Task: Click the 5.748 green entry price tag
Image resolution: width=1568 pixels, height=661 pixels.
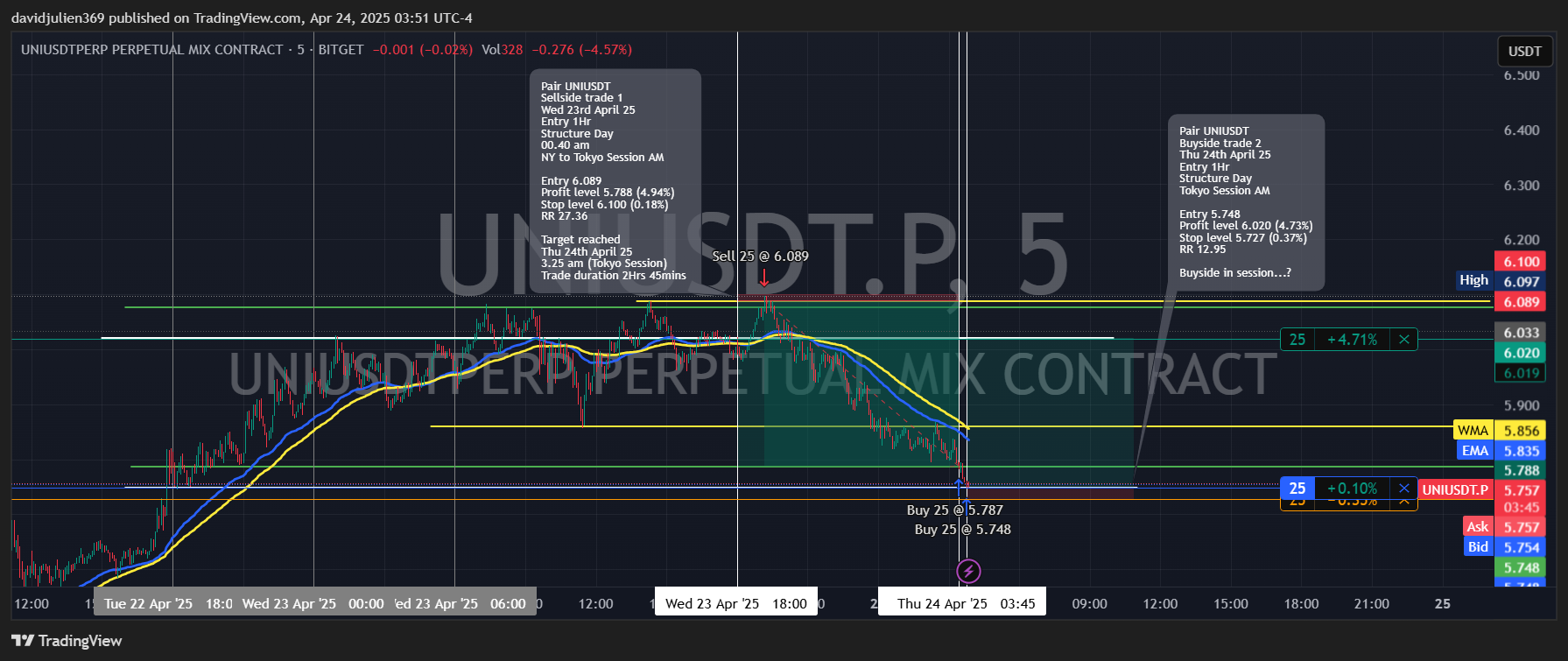Action: click(1522, 567)
